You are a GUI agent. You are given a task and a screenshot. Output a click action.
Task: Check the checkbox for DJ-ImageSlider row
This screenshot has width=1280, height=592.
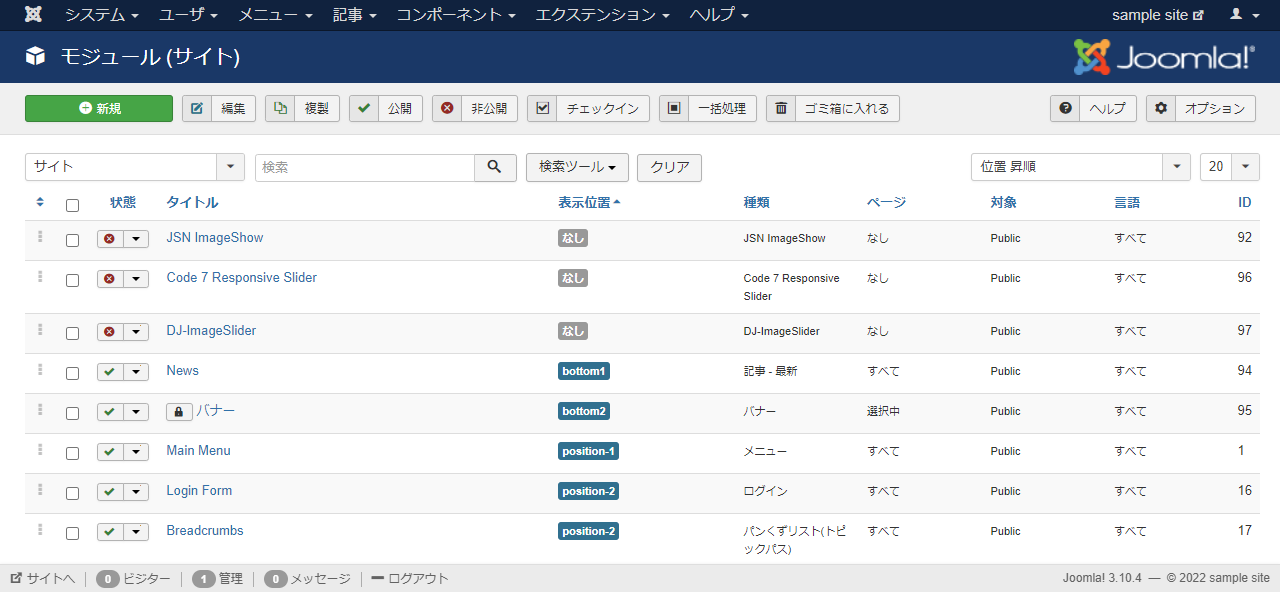pos(72,333)
